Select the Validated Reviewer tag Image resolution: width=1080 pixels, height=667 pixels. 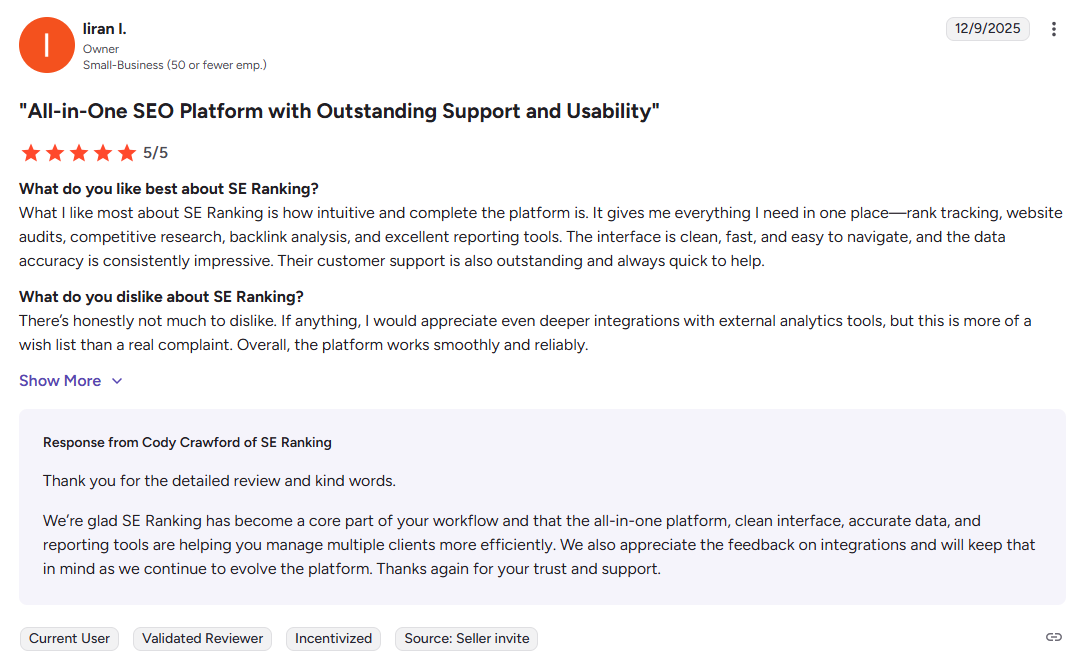point(202,639)
